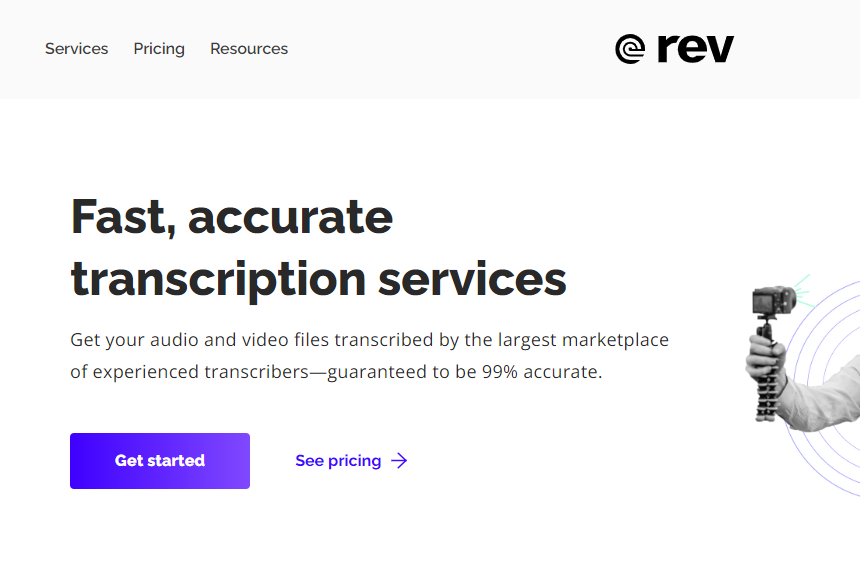Screen dimensions: 860x576
Task: Click the 'largest marketplace' description text
Action: coord(583,340)
